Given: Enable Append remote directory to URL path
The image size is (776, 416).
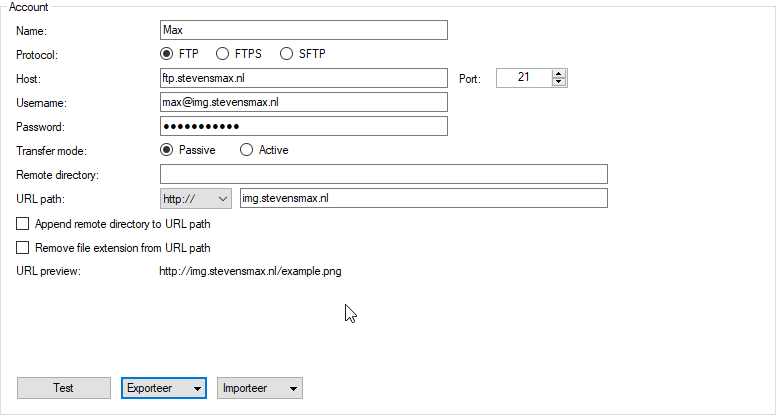Looking at the screenshot, I should pyautogui.click(x=23, y=224).
